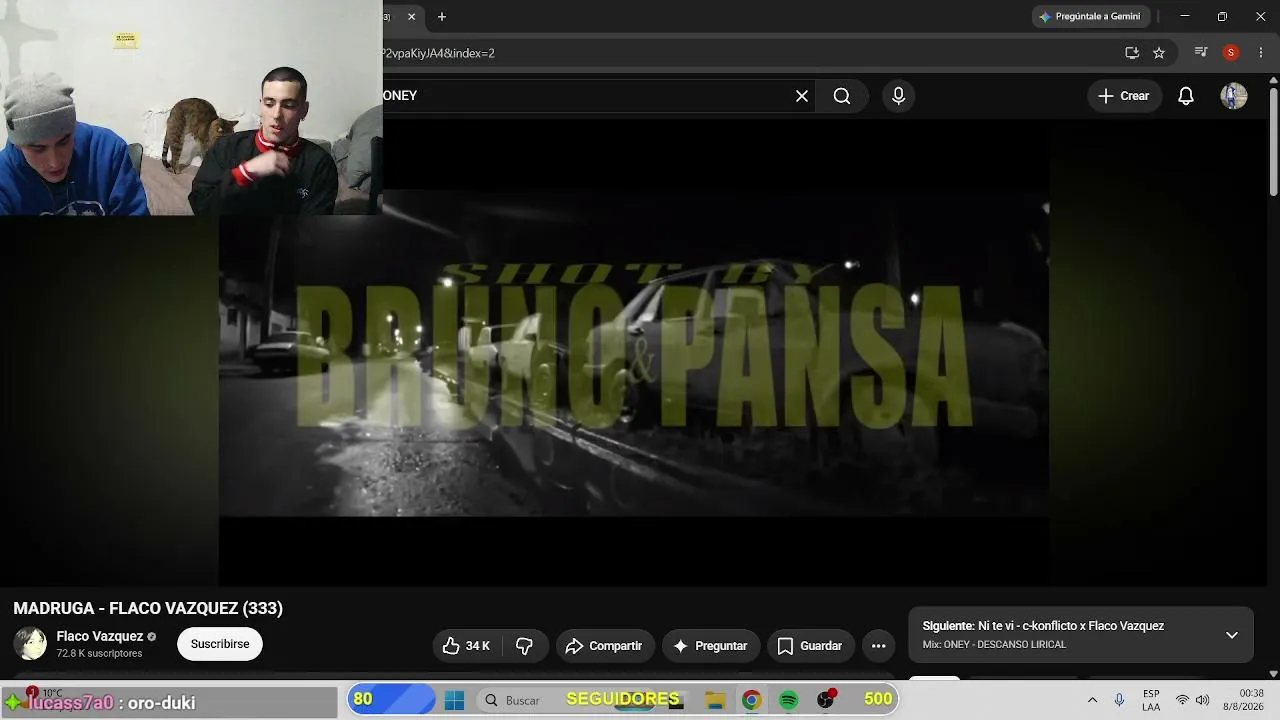This screenshot has height=720, width=1280.
Task: Click the video title MADRUGA - FLACO VAZQUEZ (333)
Action: pyautogui.click(x=148, y=608)
